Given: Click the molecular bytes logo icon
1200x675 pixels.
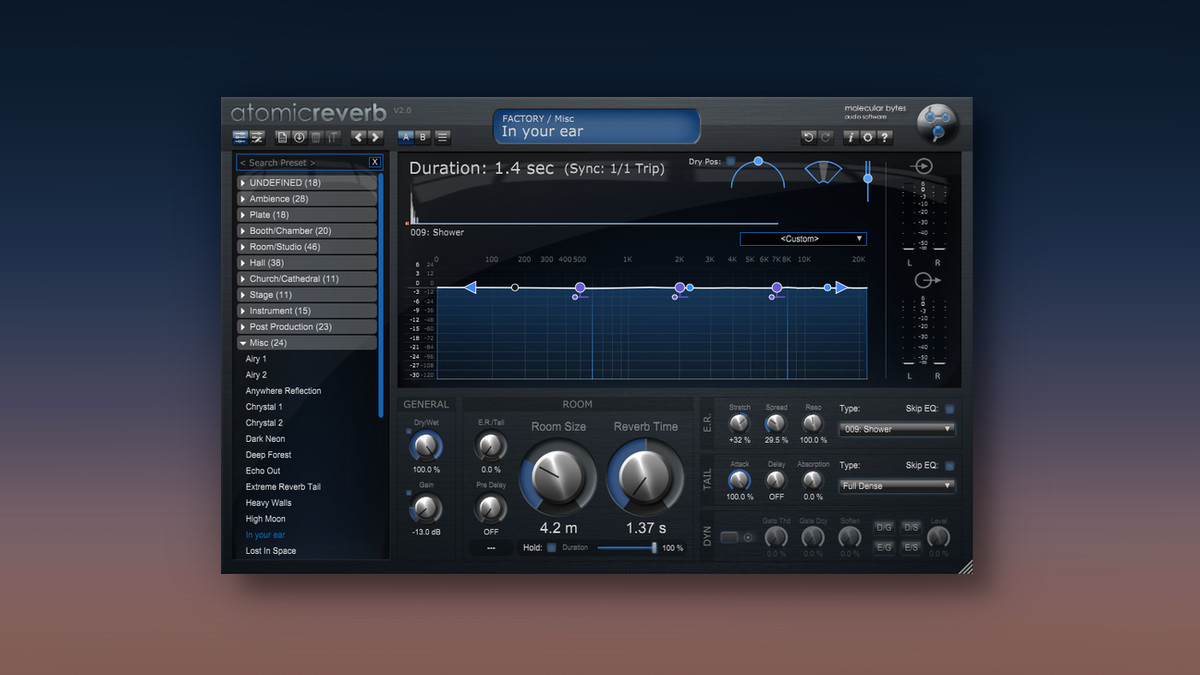Looking at the screenshot, I should point(937,124).
